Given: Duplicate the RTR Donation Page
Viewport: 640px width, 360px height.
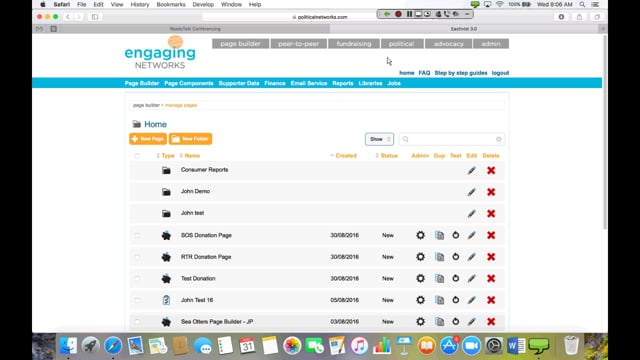Looking at the screenshot, I should click(439, 257).
